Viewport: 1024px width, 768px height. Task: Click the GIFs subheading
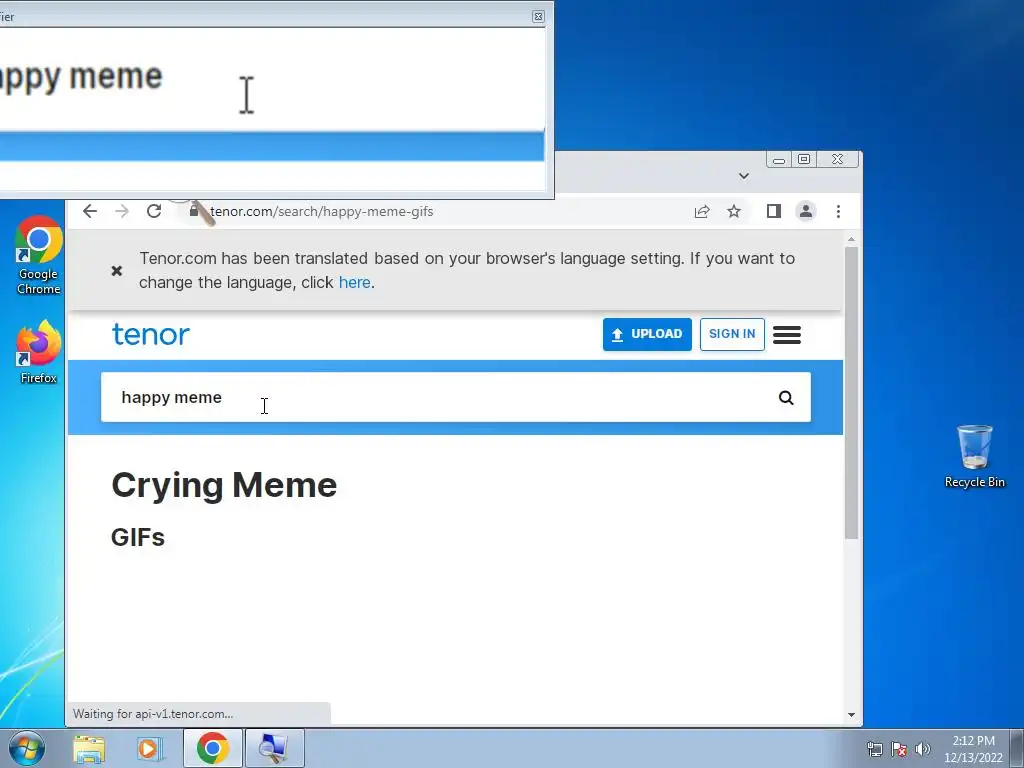coord(138,537)
